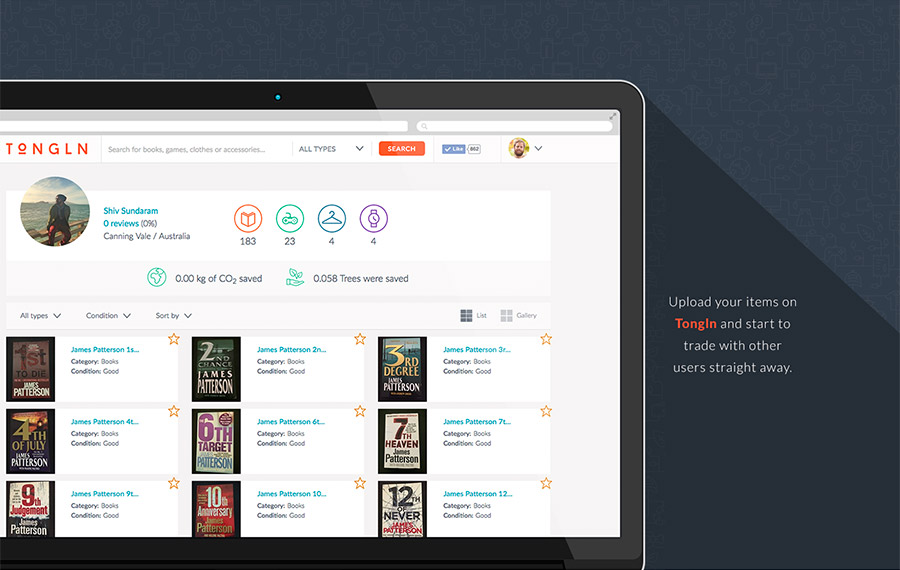This screenshot has width=900, height=570.
Task: Open James Patterson 6t... title link
Action: [x=291, y=422]
